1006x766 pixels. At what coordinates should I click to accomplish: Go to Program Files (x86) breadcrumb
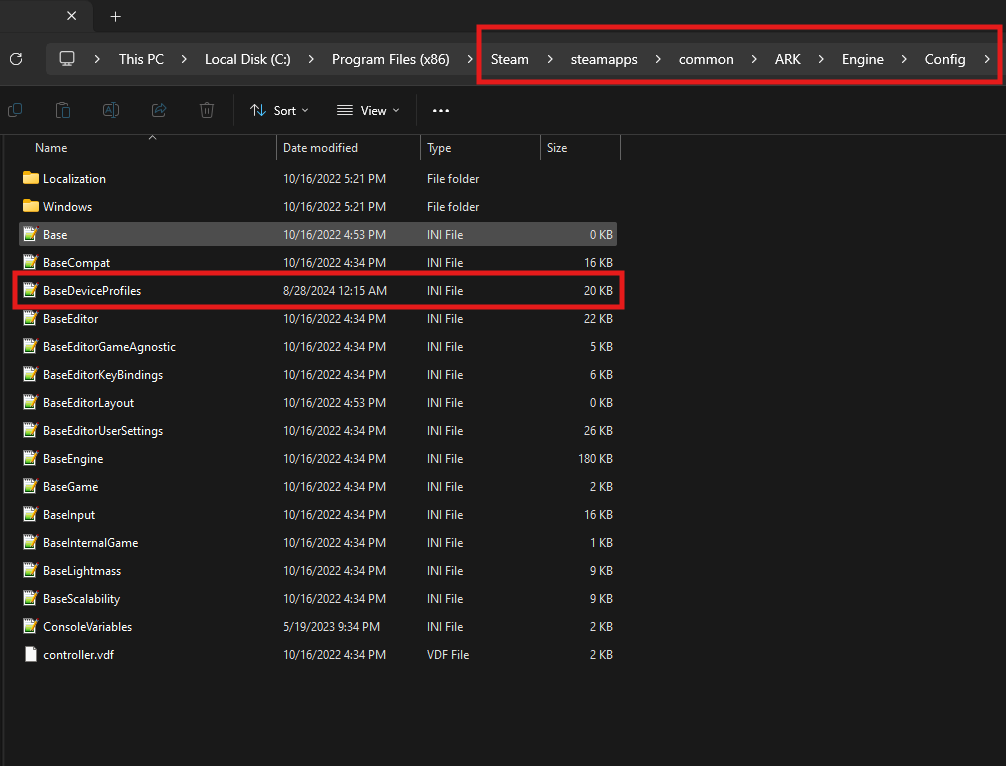[x=390, y=59]
